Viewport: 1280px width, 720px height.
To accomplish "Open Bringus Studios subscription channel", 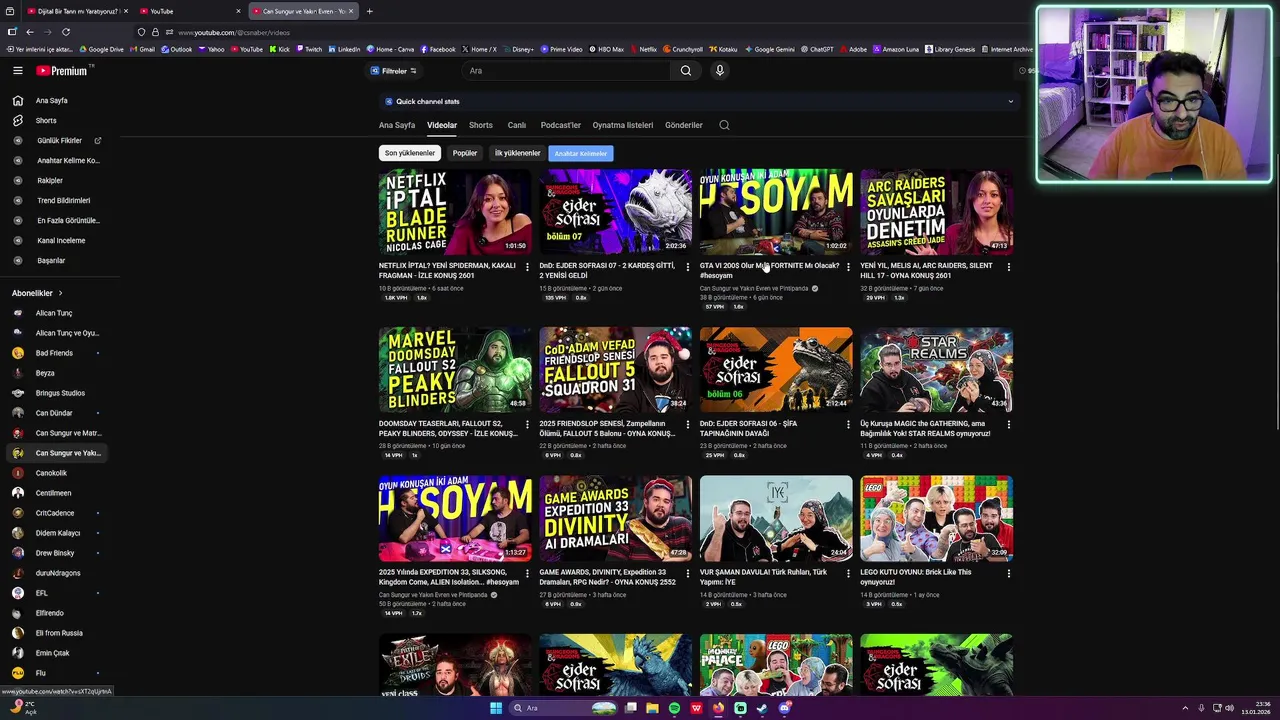I will (x=60, y=393).
